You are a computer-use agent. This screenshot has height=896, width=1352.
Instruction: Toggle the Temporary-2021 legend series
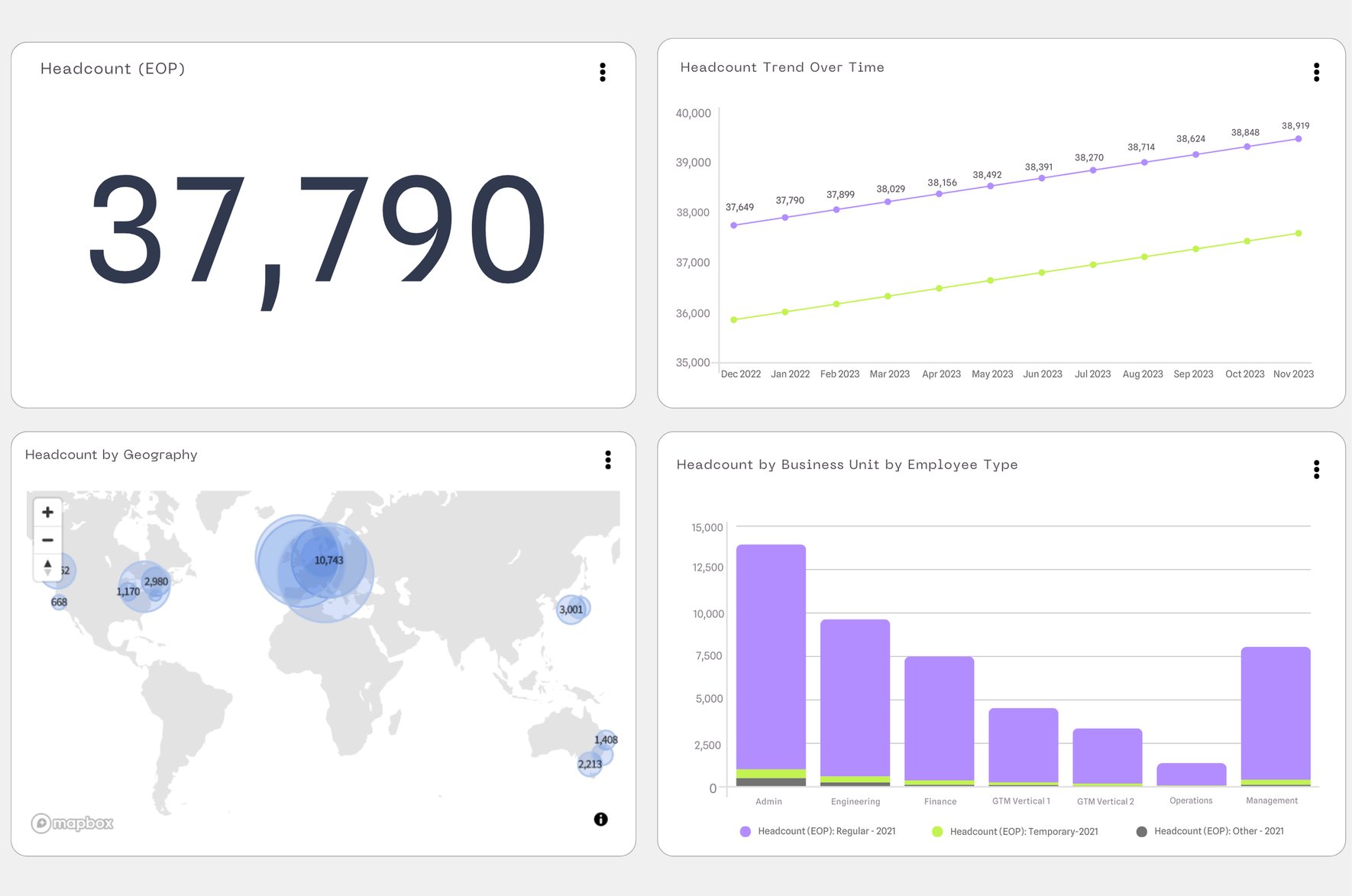pyautogui.click(x=1021, y=831)
